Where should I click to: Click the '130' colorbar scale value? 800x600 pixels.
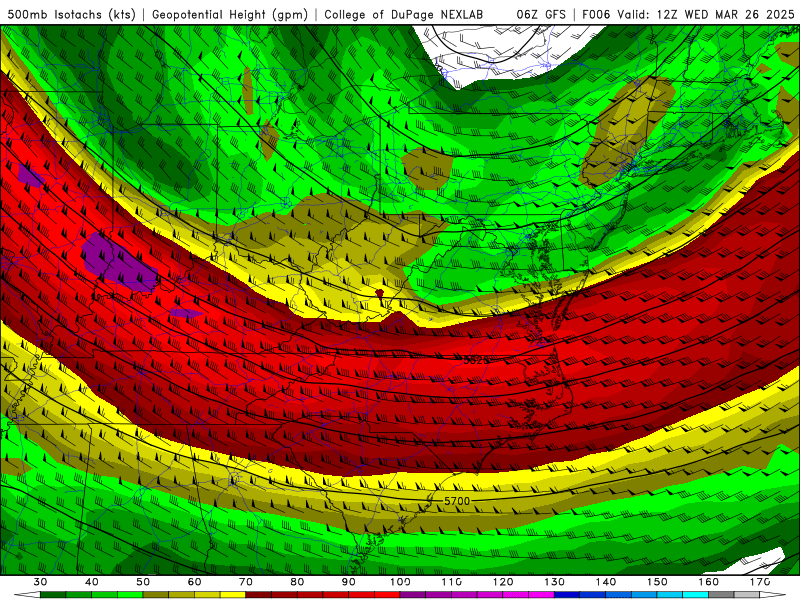(x=554, y=582)
